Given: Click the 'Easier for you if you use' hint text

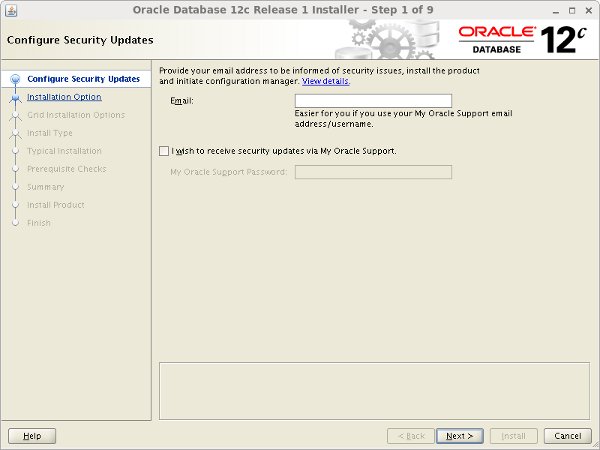Looking at the screenshot, I should [403, 119].
